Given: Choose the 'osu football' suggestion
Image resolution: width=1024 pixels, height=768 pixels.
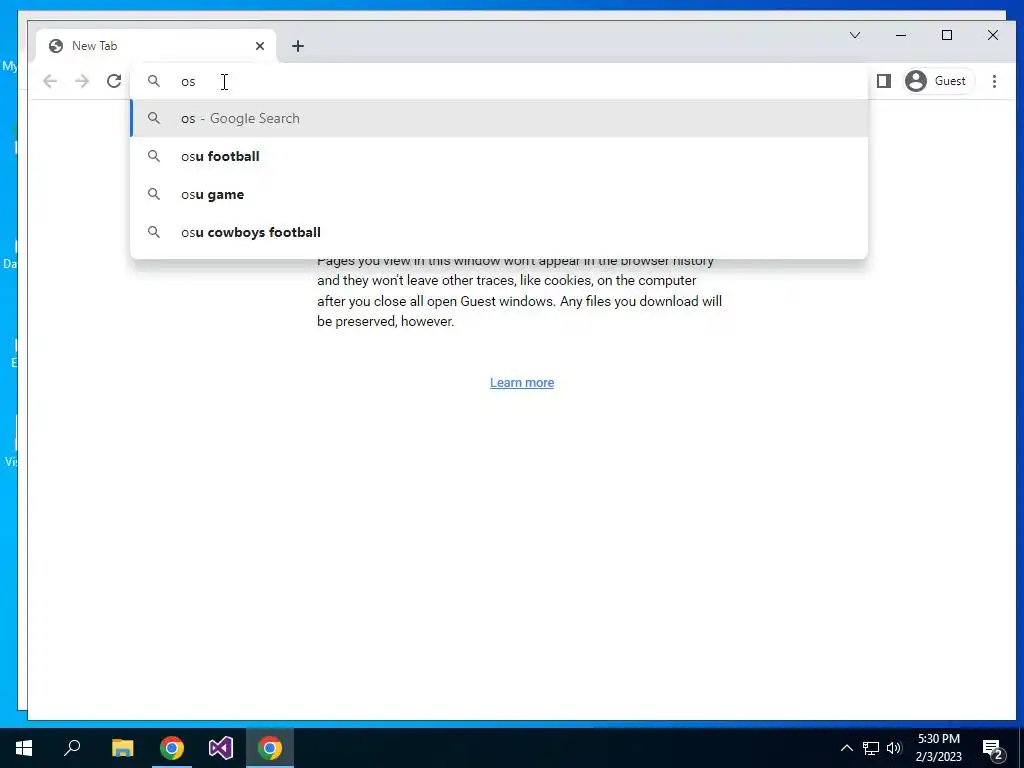Looking at the screenshot, I should point(499,156).
